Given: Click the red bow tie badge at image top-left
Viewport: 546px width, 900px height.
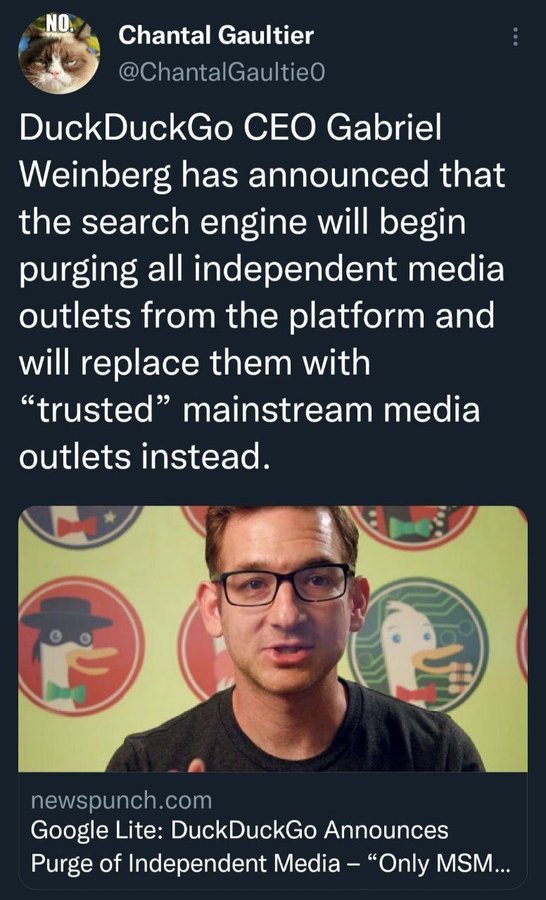Looking at the screenshot, I should click(x=80, y=525).
